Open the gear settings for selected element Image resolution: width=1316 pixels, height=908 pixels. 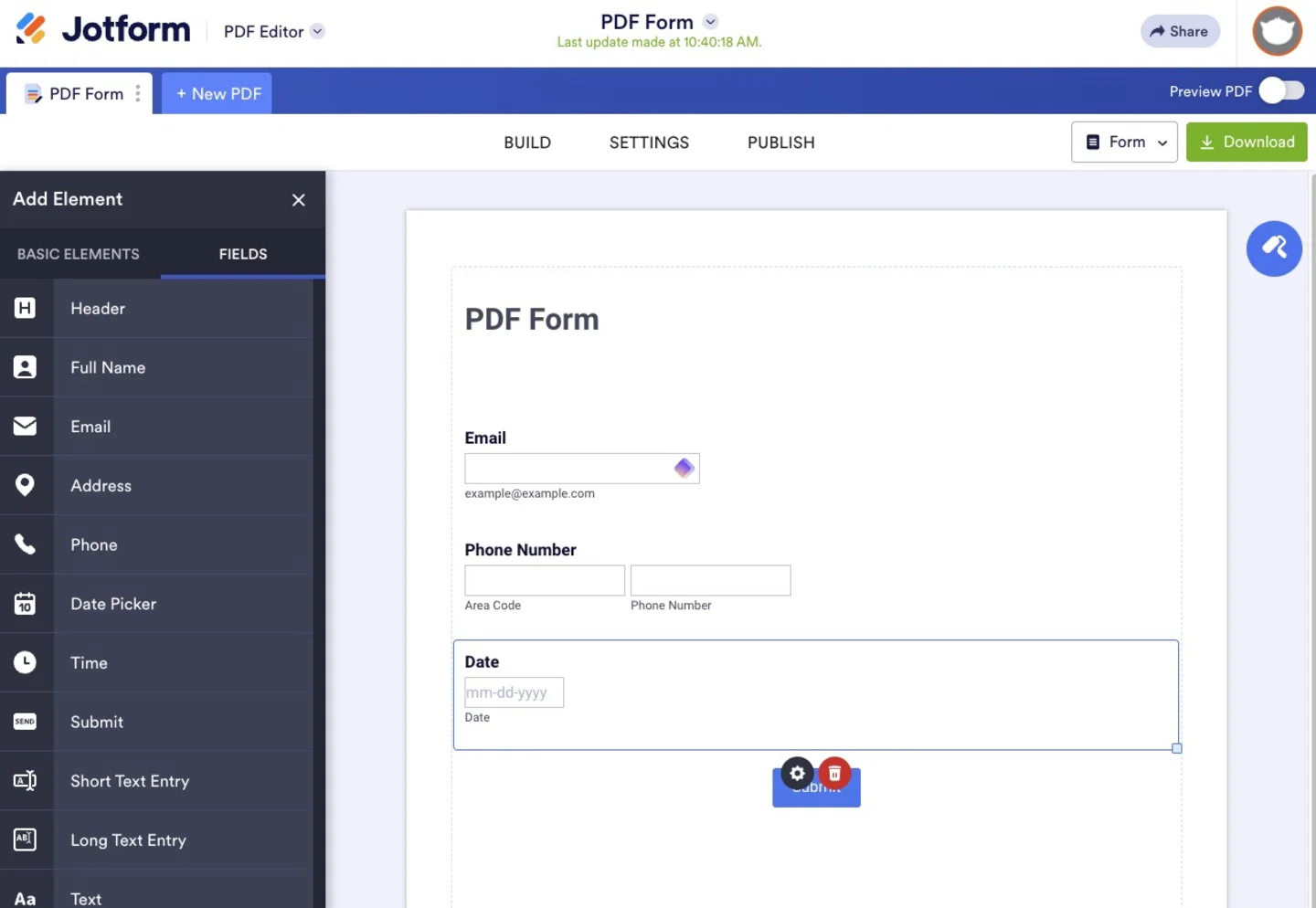click(798, 774)
